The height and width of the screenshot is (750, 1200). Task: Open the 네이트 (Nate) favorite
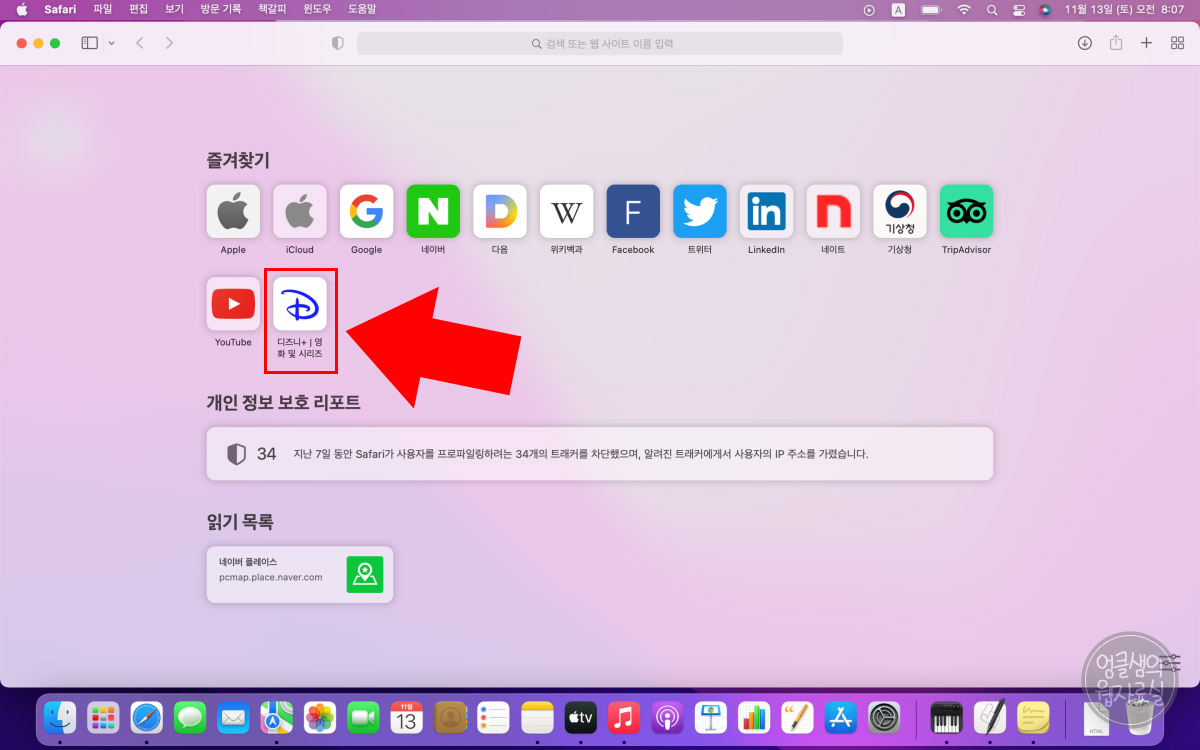pos(833,211)
